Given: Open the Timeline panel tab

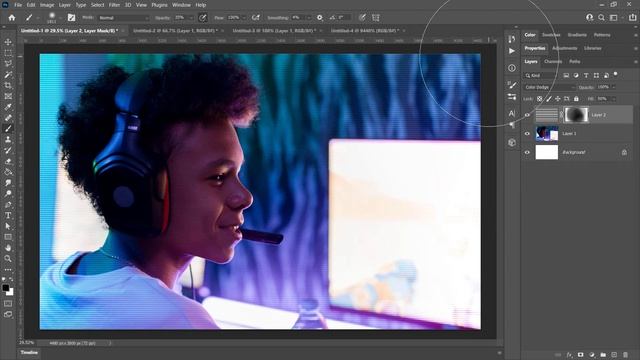Looking at the screenshot, I should point(29,353).
